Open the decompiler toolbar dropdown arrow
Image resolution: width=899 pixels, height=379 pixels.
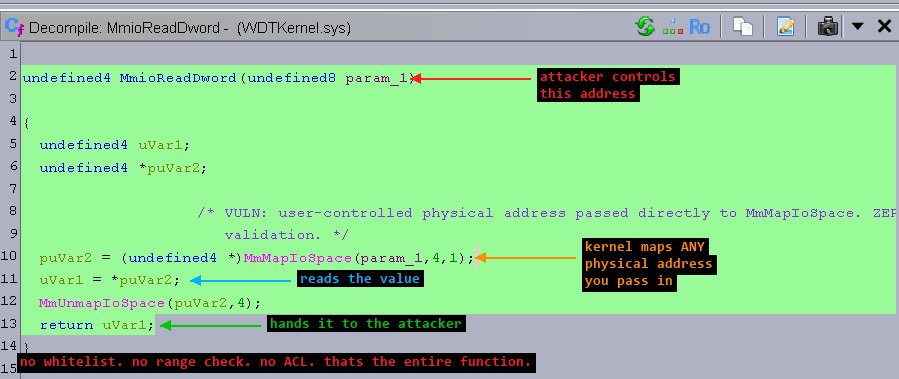point(858,26)
